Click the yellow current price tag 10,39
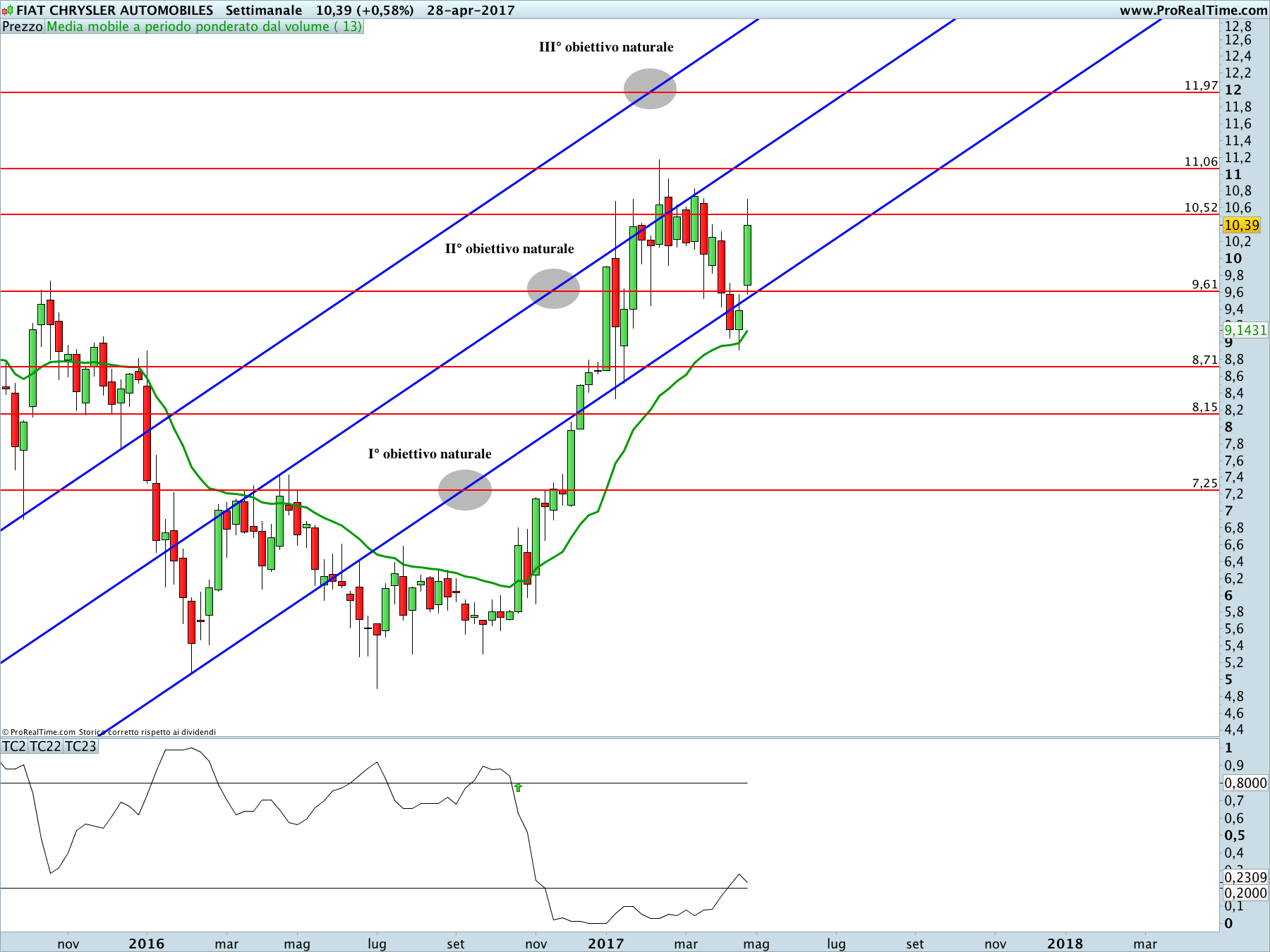 tap(1242, 225)
